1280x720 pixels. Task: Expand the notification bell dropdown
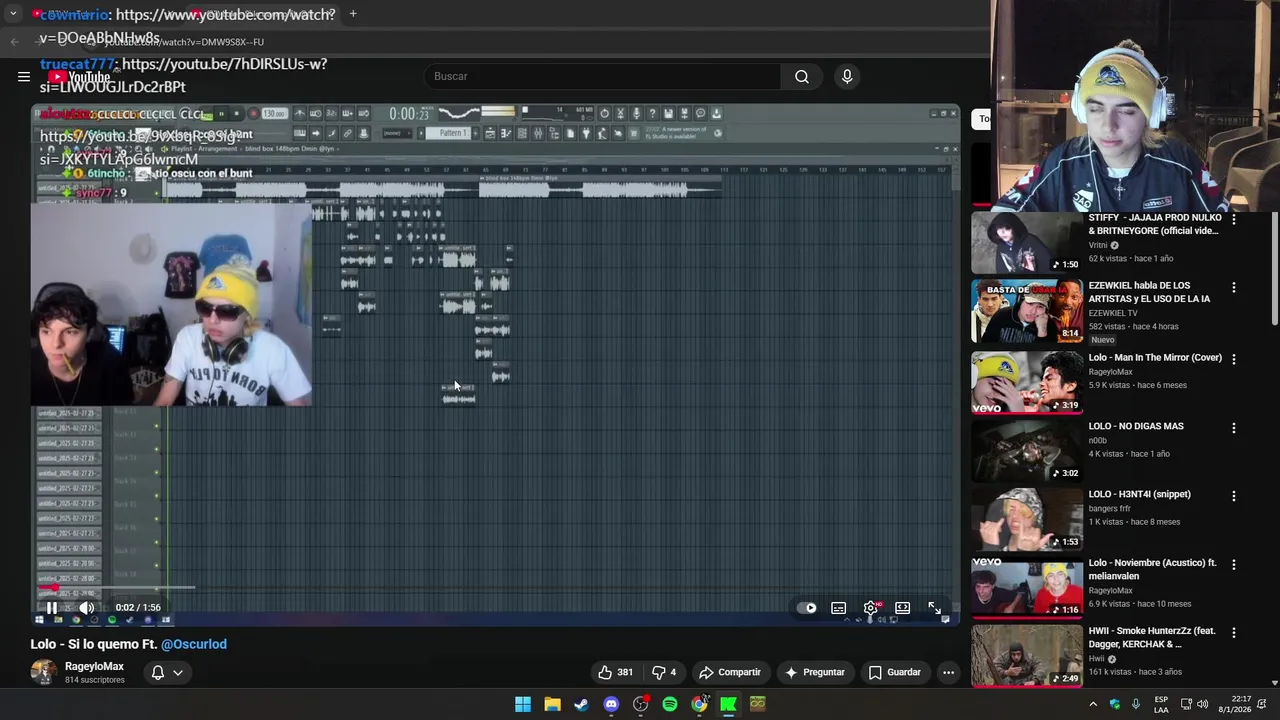pos(166,672)
